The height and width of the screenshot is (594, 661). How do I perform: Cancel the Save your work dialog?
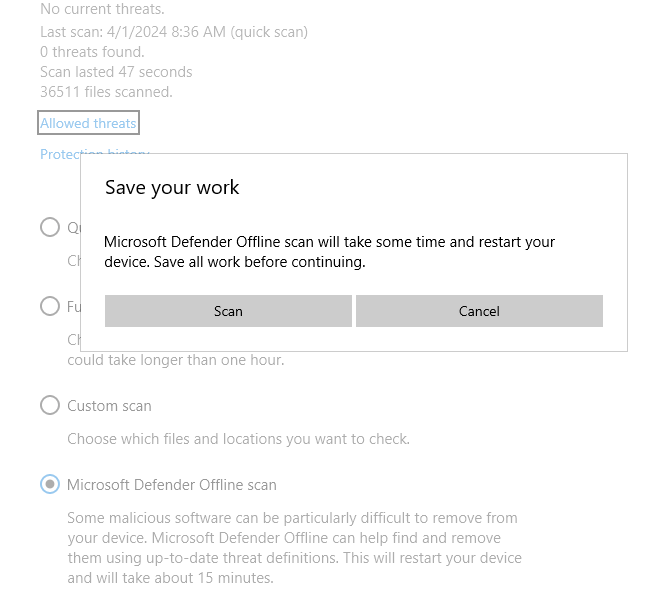coord(479,311)
